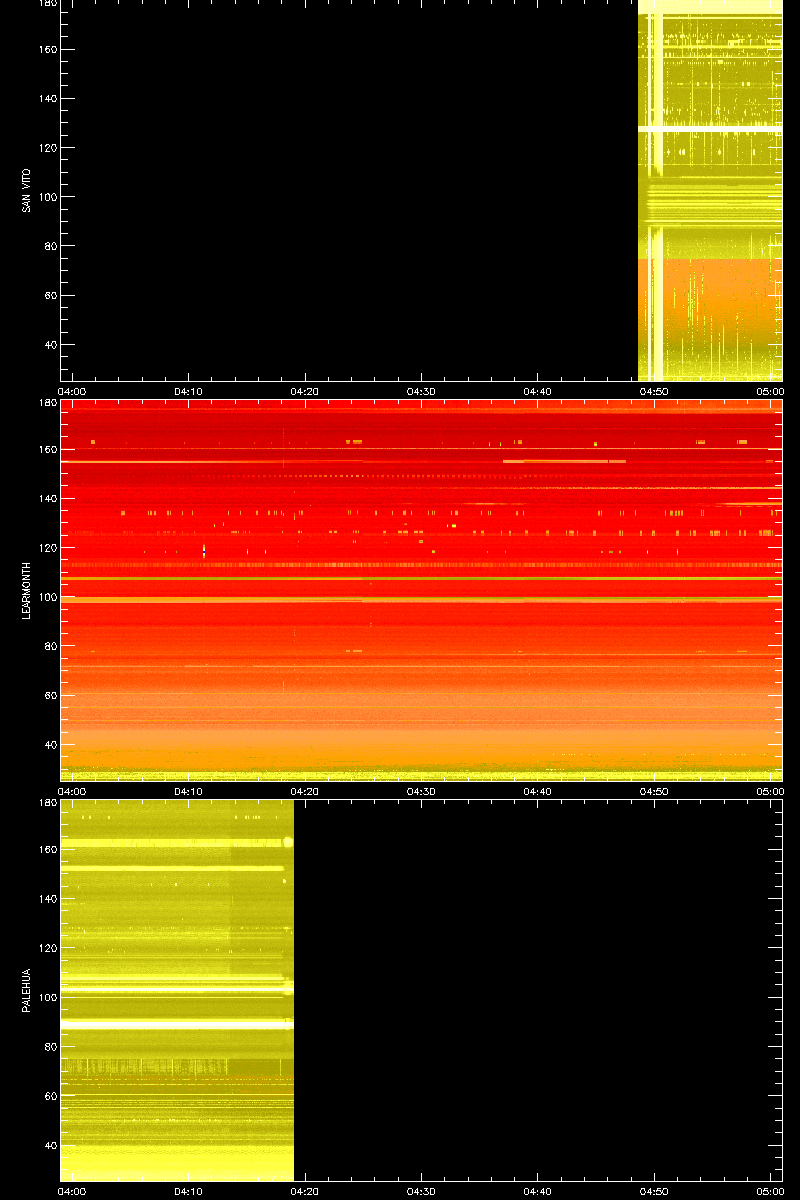
Task: Click the 100 tick on Learmonth axis
Action: tap(47, 597)
